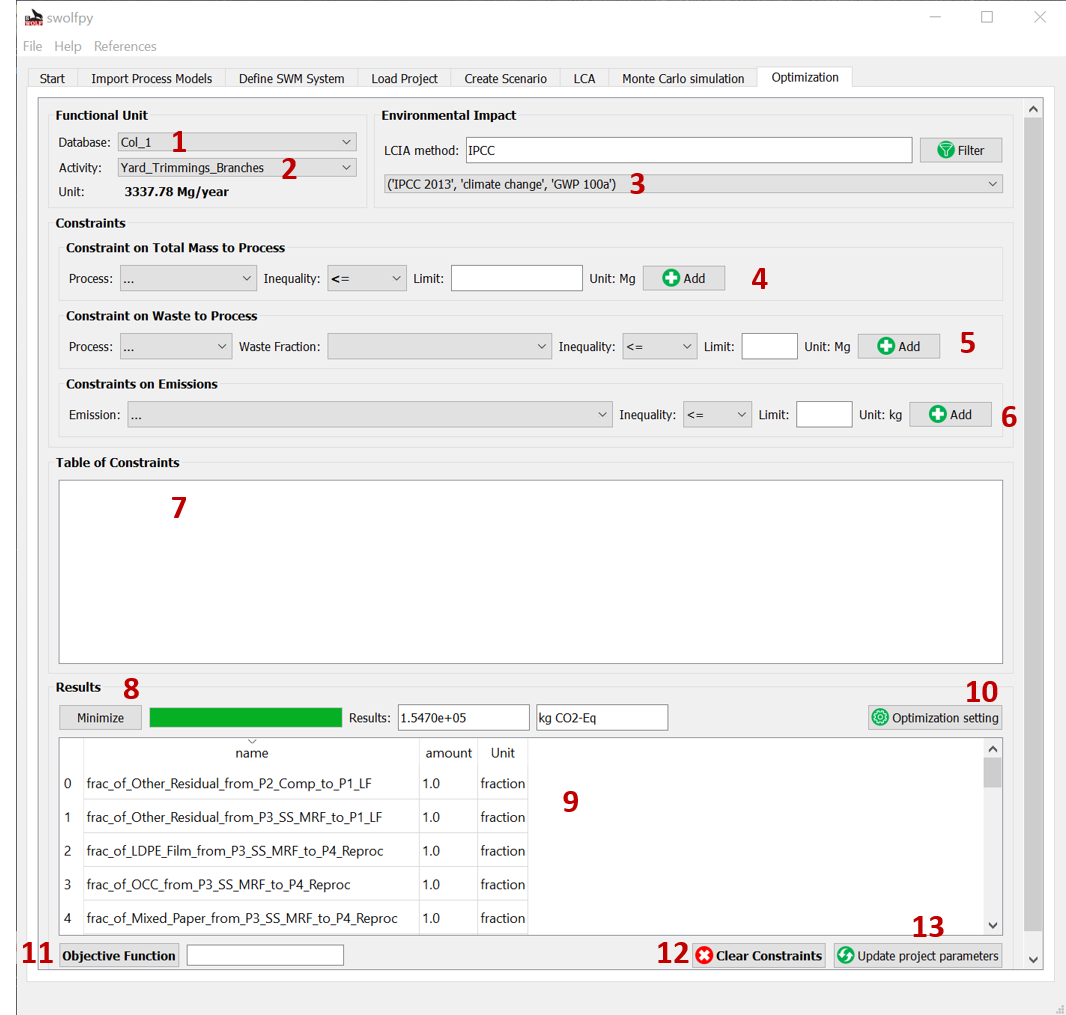Open Inequality dropdown in Waste to Process constraint
1066x1015 pixels.
659,347
